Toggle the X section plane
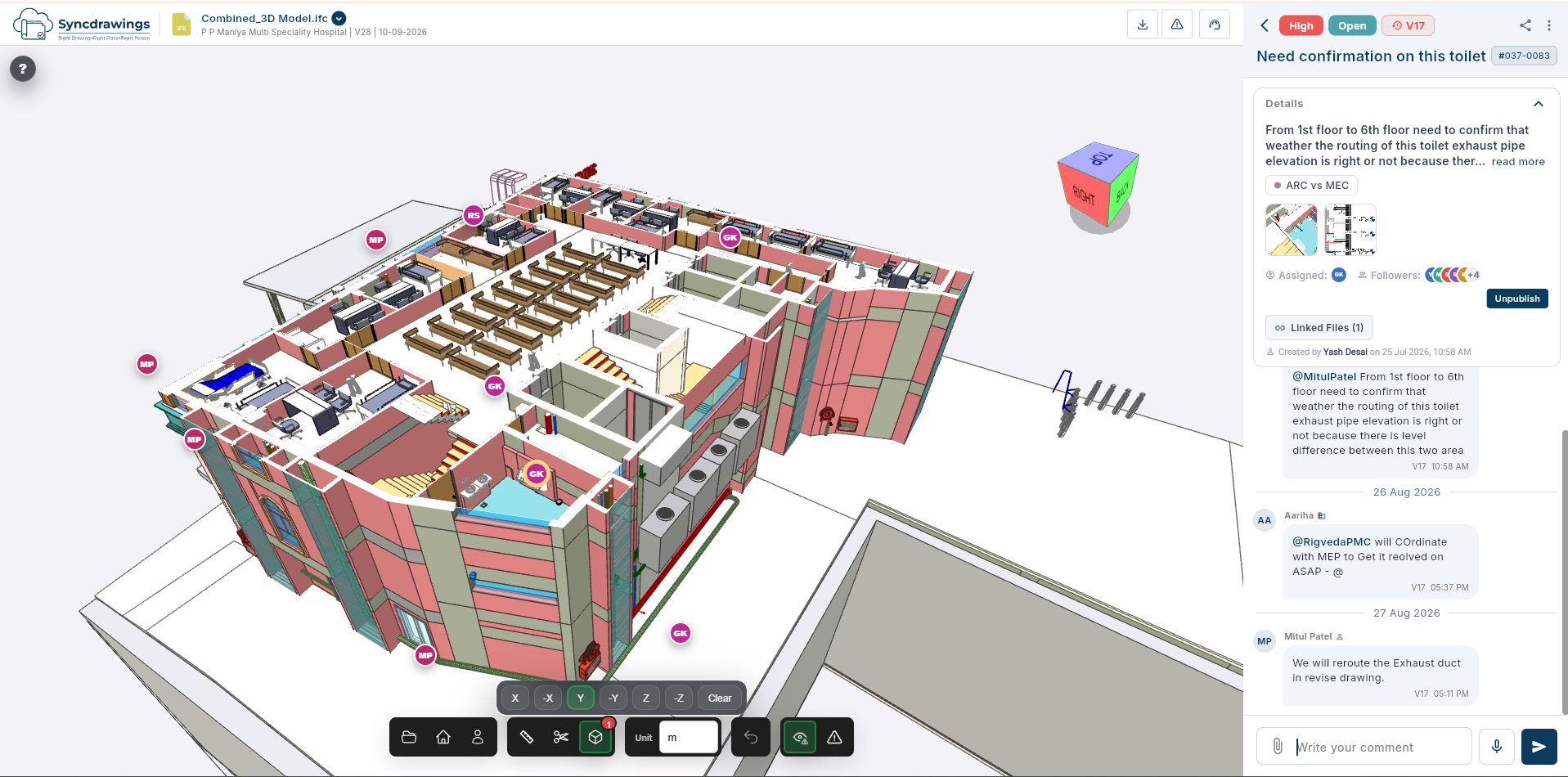Viewport: 1568px width, 777px height. click(515, 698)
